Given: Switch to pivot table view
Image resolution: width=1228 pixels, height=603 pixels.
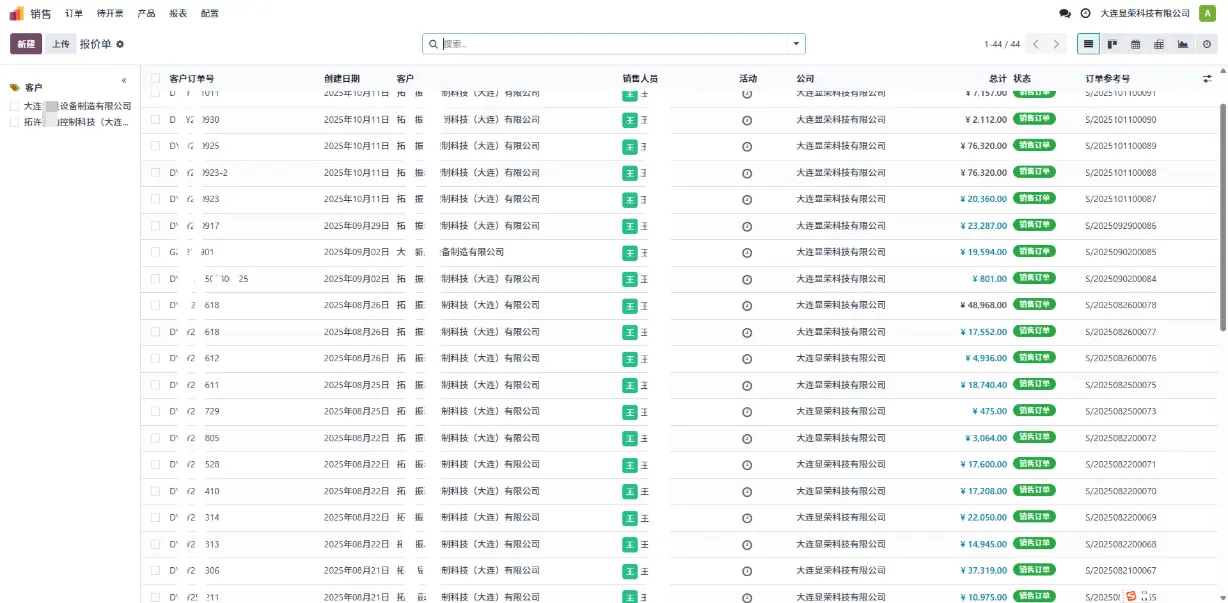Looking at the screenshot, I should coord(1159,44).
